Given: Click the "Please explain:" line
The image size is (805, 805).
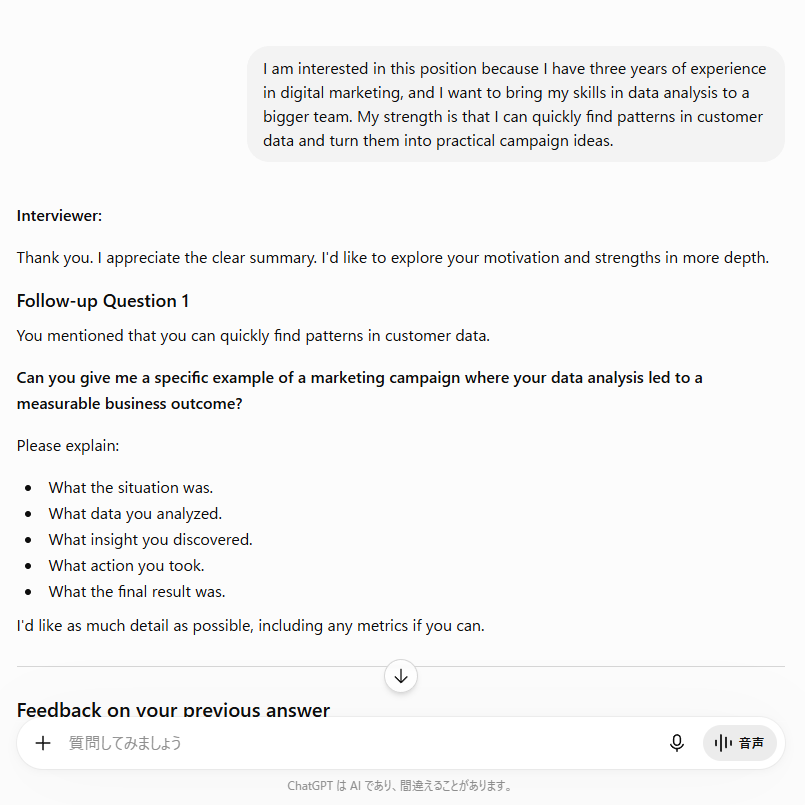Looking at the screenshot, I should click(x=68, y=446).
